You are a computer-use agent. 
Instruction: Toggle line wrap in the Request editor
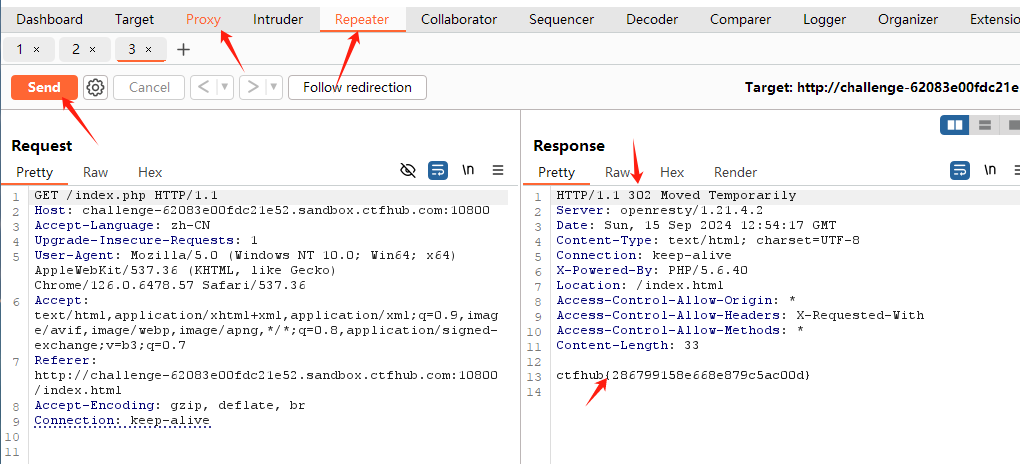point(438,170)
